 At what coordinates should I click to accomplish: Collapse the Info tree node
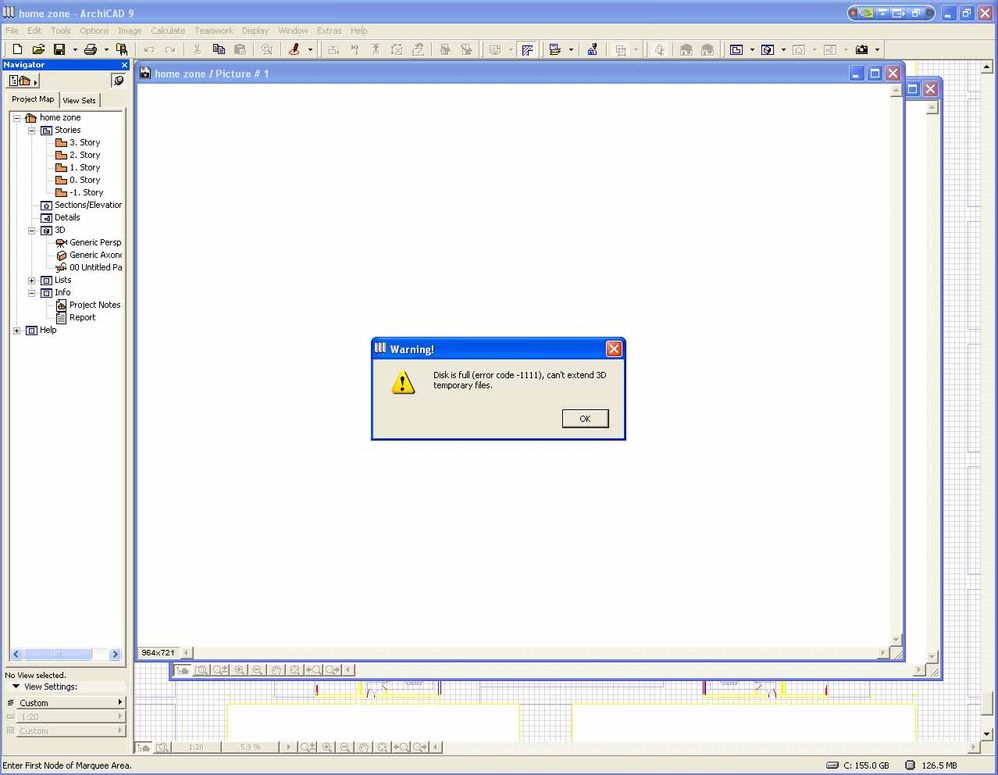31,293
